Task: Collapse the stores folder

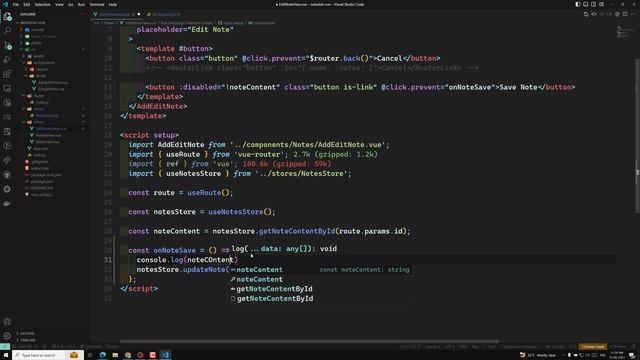Action: pos(39,109)
